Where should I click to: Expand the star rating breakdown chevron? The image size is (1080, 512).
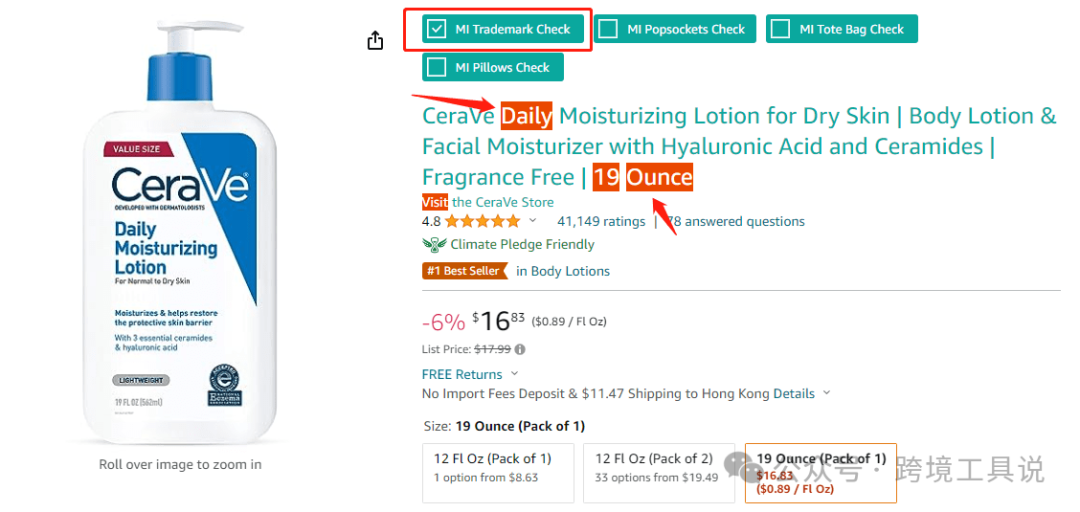533,221
